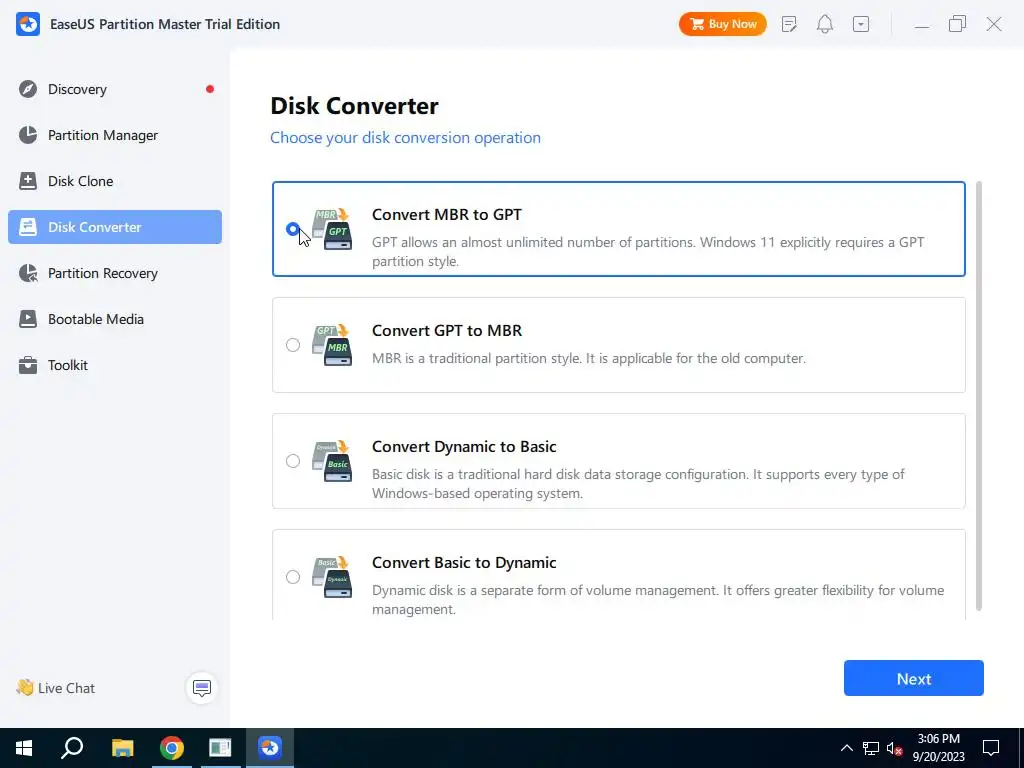
Task: Click EaseUS app icon in taskbar
Action: coord(270,748)
